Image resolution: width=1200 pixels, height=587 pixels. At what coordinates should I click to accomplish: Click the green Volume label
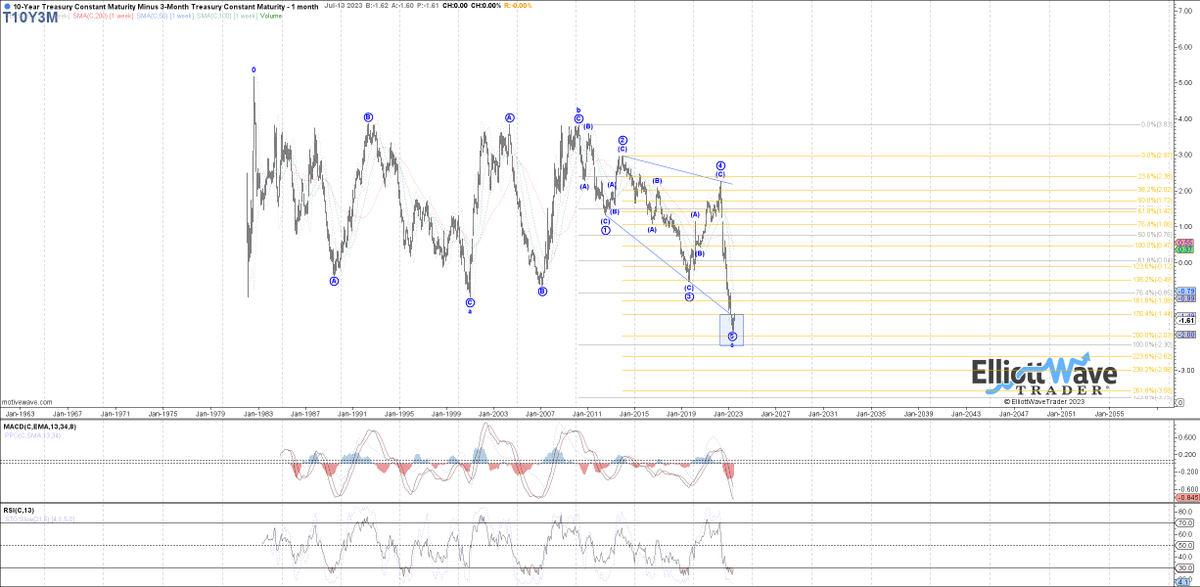pyautogui.click(x=272, y=17)
